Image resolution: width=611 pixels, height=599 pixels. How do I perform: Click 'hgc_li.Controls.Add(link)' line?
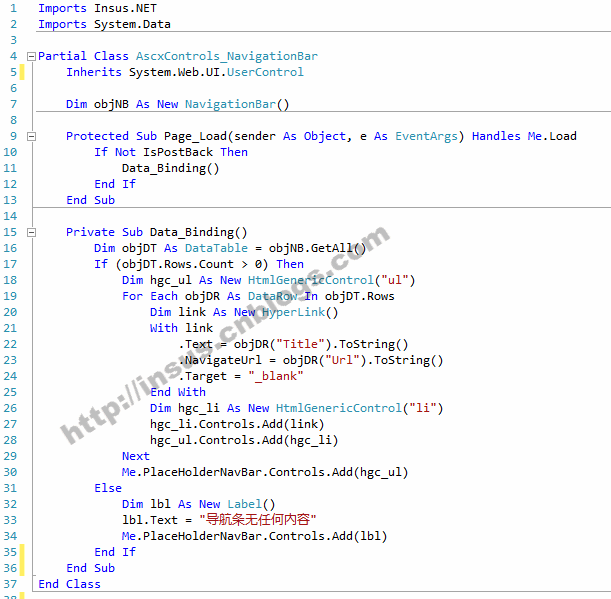click(x=237, y=424)
